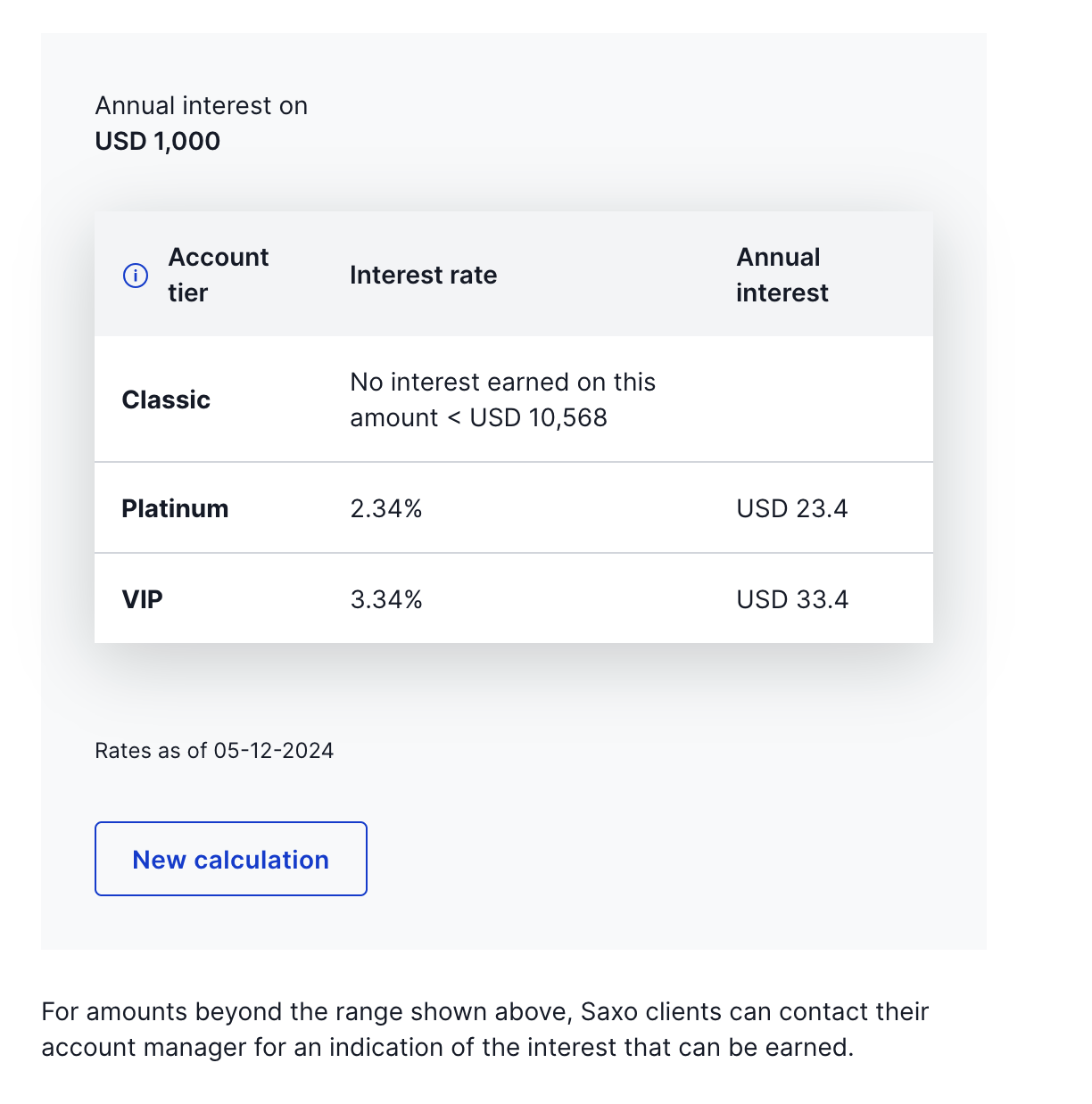Select the Classic tier row label
1092x1104 pixels.
tap(166, 400)
